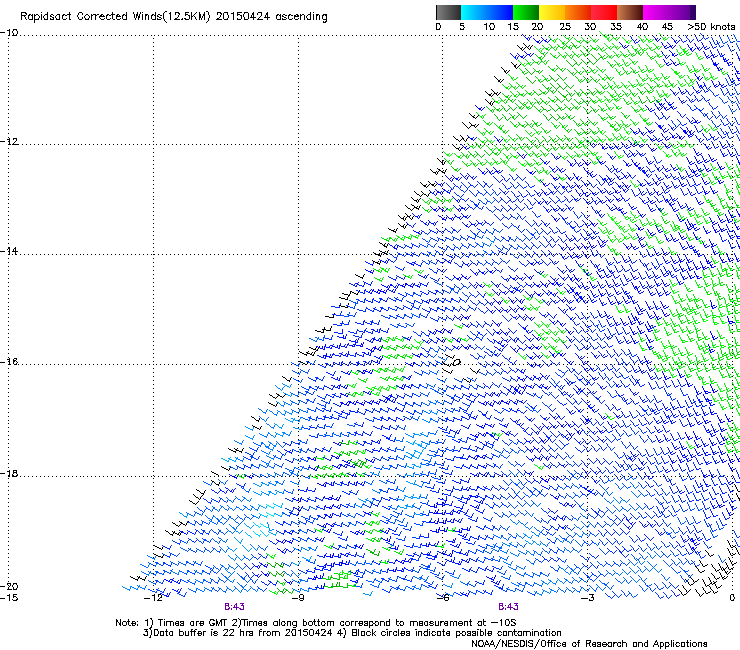Click the latitude label '-16'
This screenshot has width=740, height=650.
point(9,362)
